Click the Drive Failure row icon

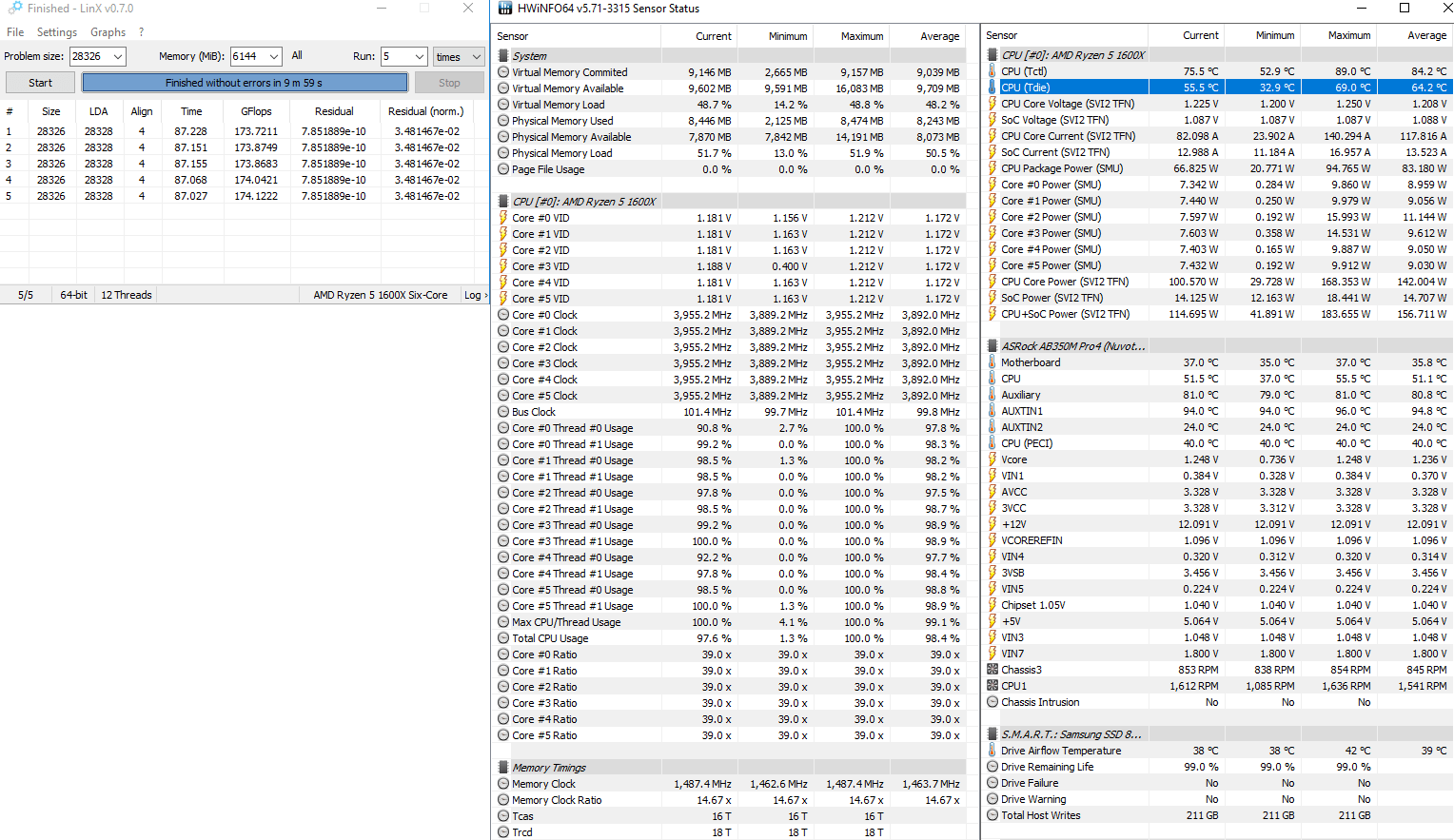click(x=992, y=783)
